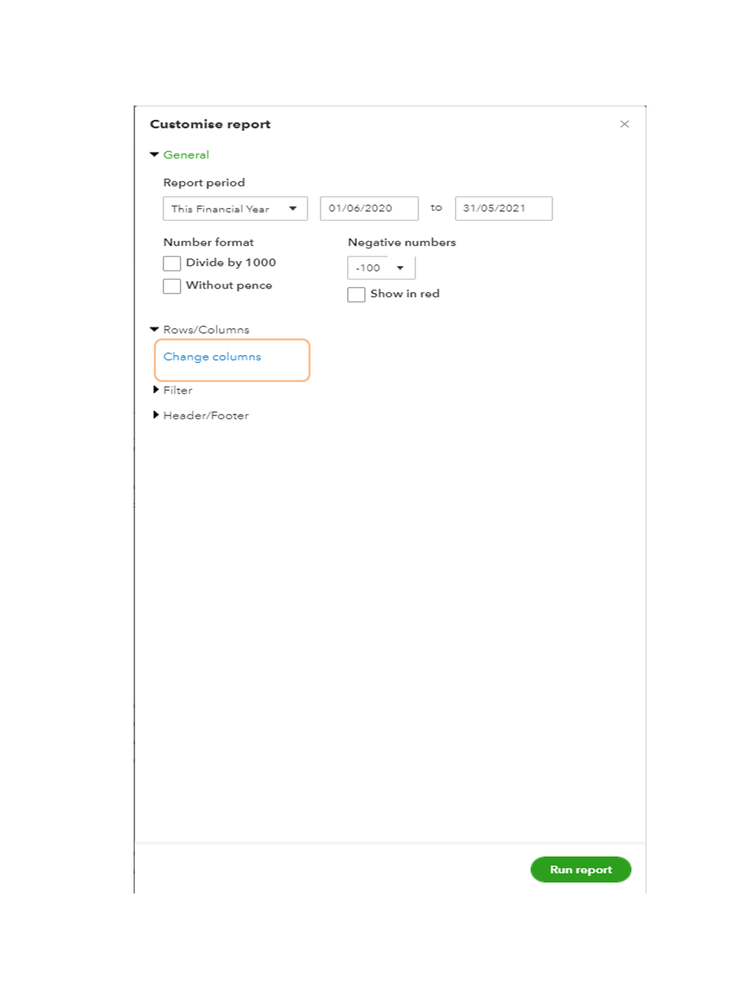This screenshot has height=999, width=749.
Task: Toggle the Show in red checkbox
Action: [356, 295]
